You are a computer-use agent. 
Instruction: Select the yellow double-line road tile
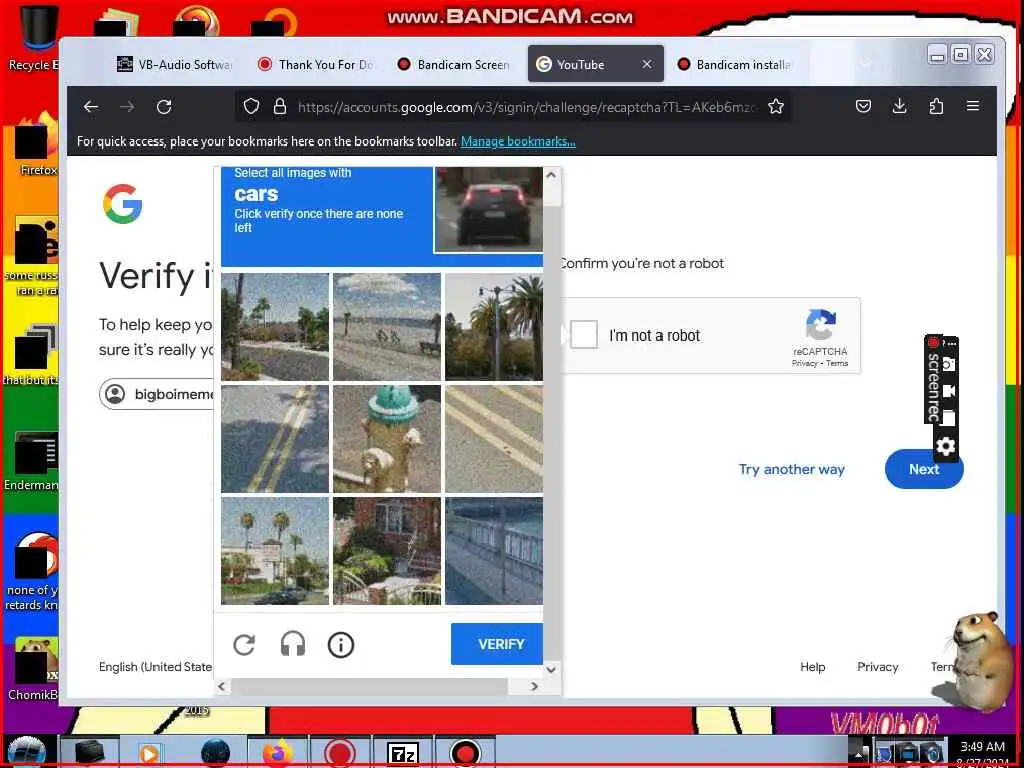tap(275, 439)
